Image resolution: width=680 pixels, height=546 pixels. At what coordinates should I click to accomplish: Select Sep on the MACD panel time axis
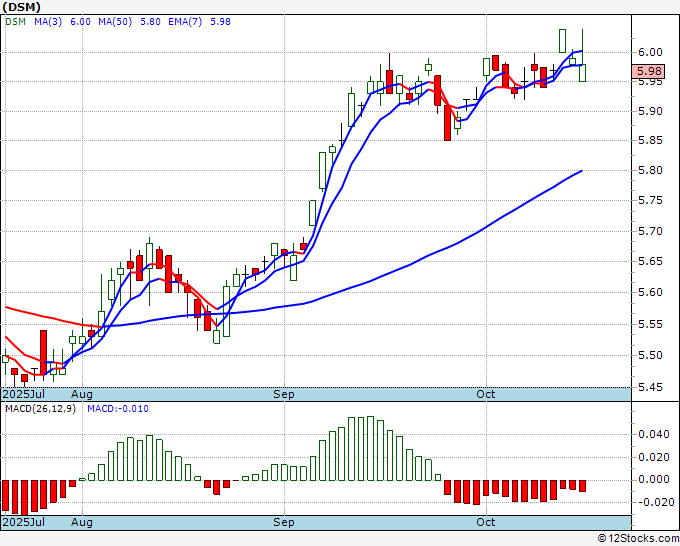pos(284,522)
